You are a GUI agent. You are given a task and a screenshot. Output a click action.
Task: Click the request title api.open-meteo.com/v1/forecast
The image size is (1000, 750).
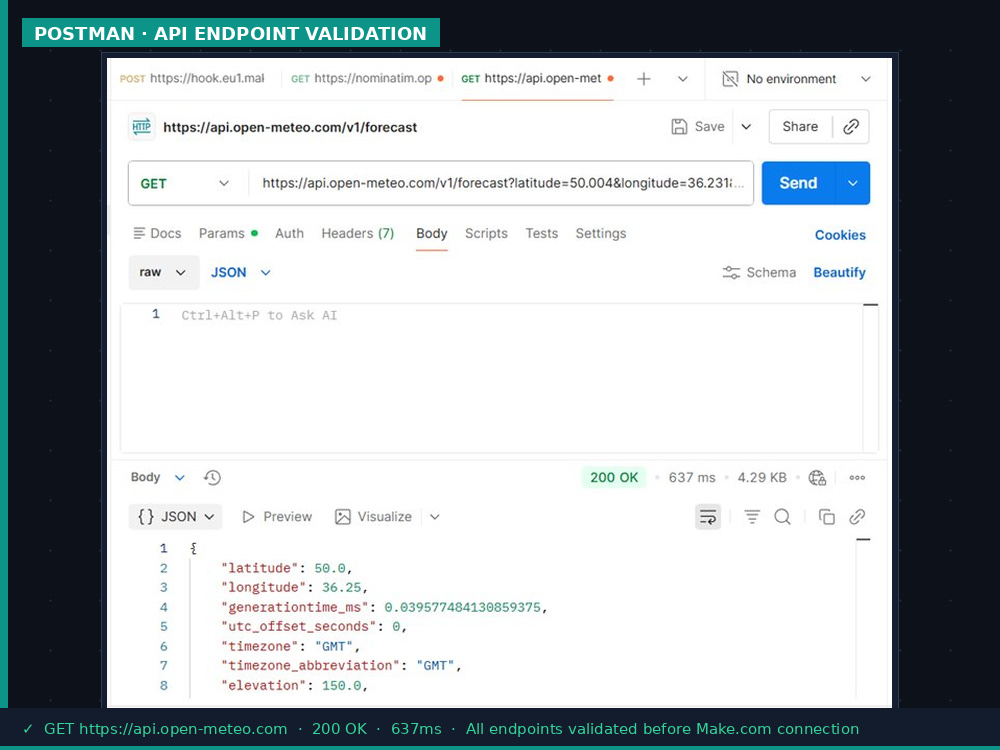click(290, 127)
